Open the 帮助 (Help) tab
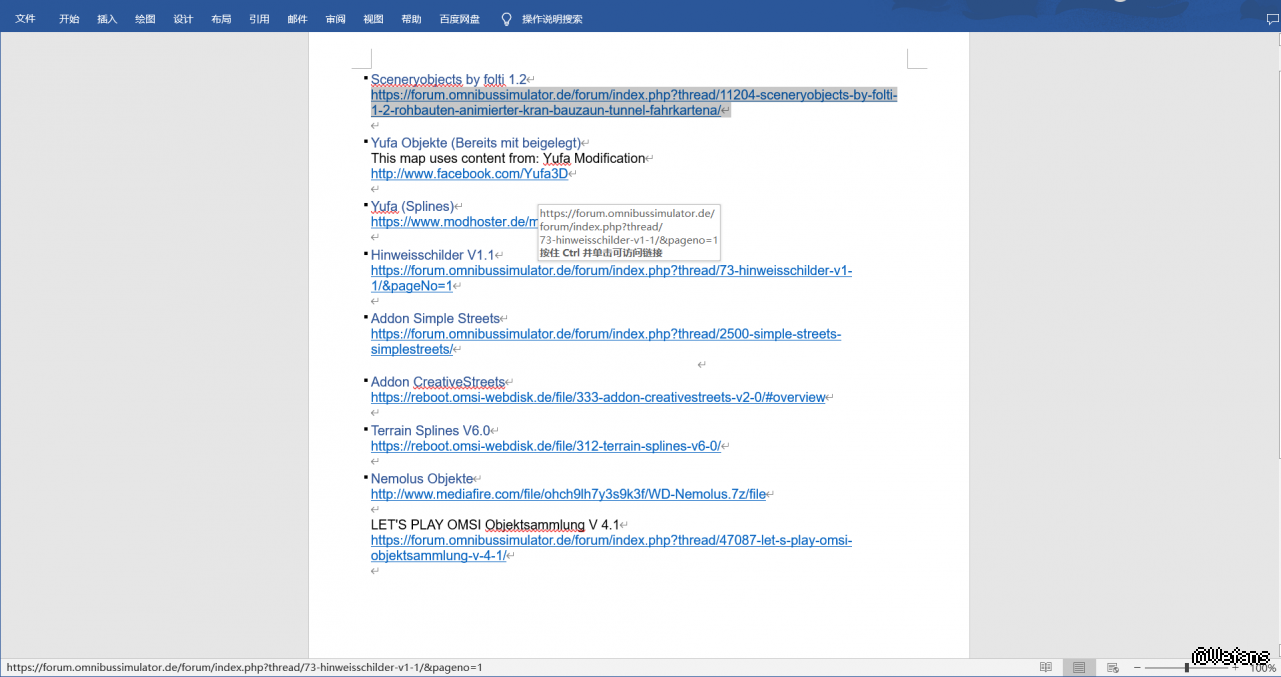Screen dimensions: 1281x677 pyautogui.click(x=411, y=19)
